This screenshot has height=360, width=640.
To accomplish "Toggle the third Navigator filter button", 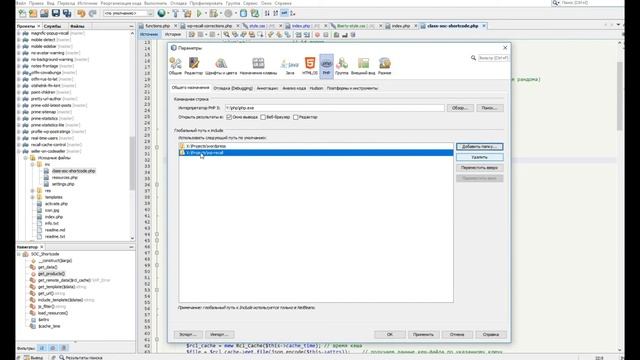I will pos(64,348).
